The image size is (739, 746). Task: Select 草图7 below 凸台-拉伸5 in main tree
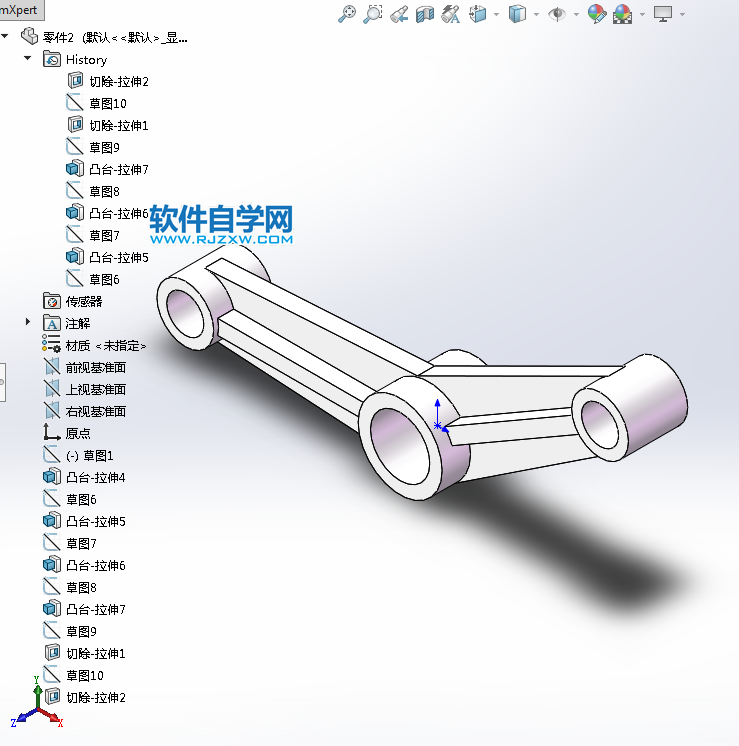tap(70, 543)
